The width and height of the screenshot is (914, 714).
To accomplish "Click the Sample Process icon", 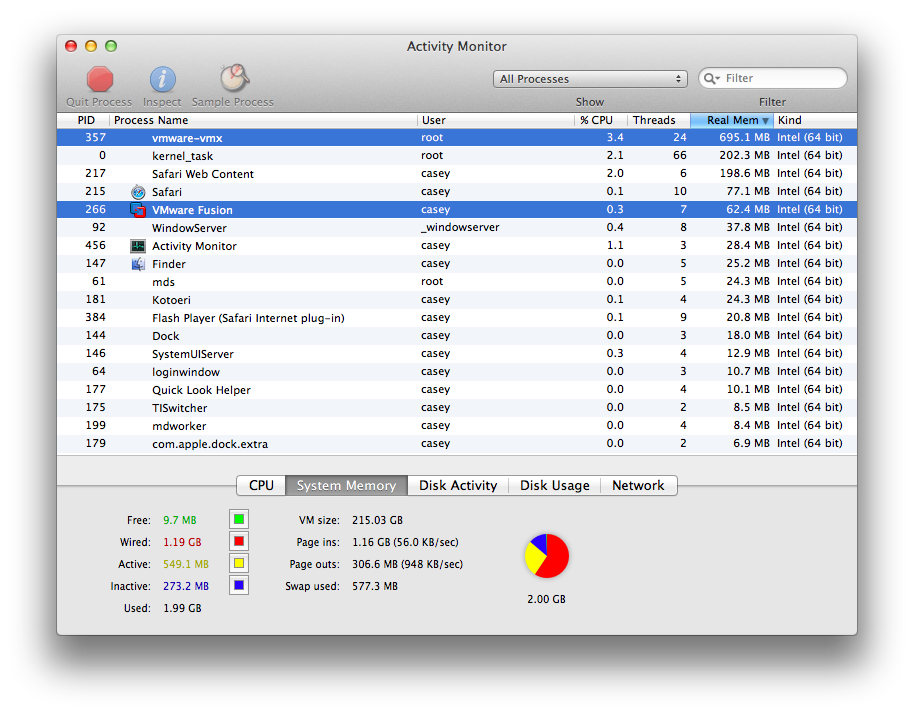I will pos(234,78).
